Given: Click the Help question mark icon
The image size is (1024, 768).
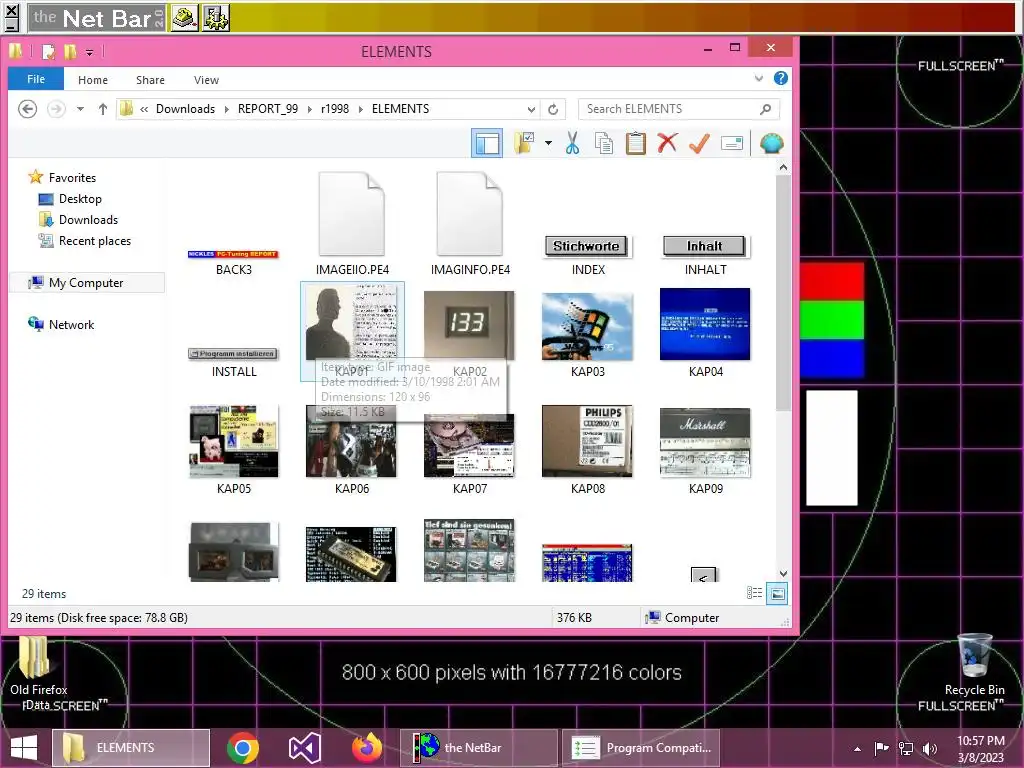Looking at the screenshot, I should click(x=780, y=78).
